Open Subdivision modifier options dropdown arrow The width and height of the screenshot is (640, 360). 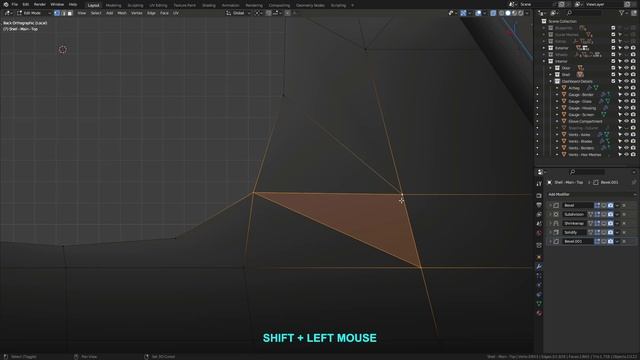point(617,214)
